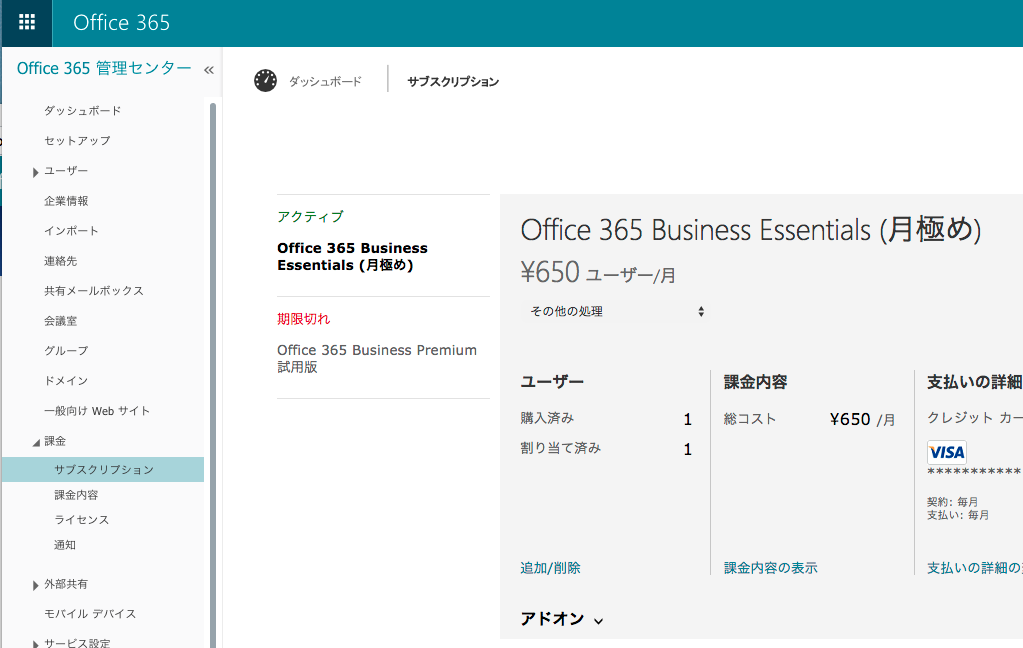The image size is (1023, 648).
Task: Click the 購入済み row label
Action: point(547,418)
